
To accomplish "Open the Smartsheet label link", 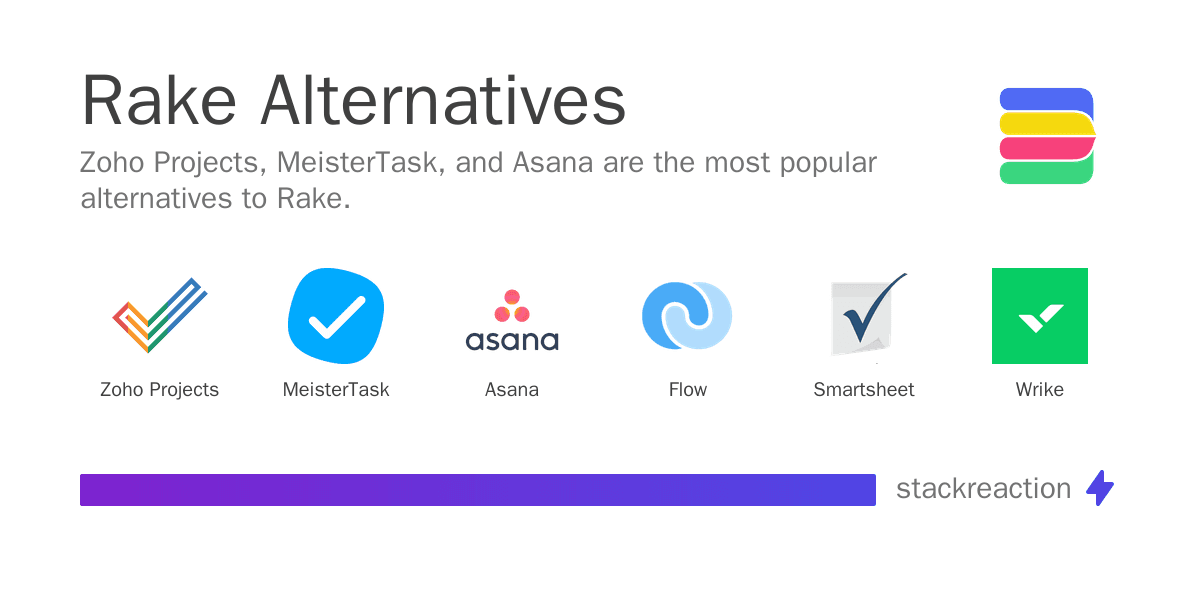I will pos(864,390).
